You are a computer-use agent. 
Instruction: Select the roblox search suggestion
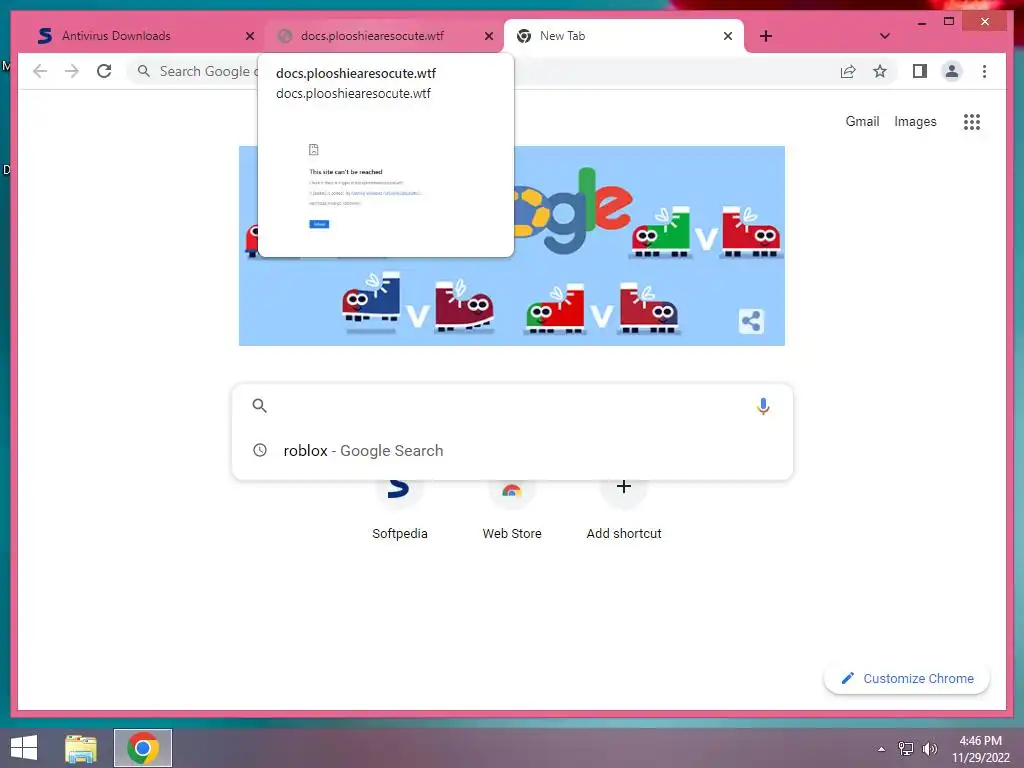coord(513,451)
